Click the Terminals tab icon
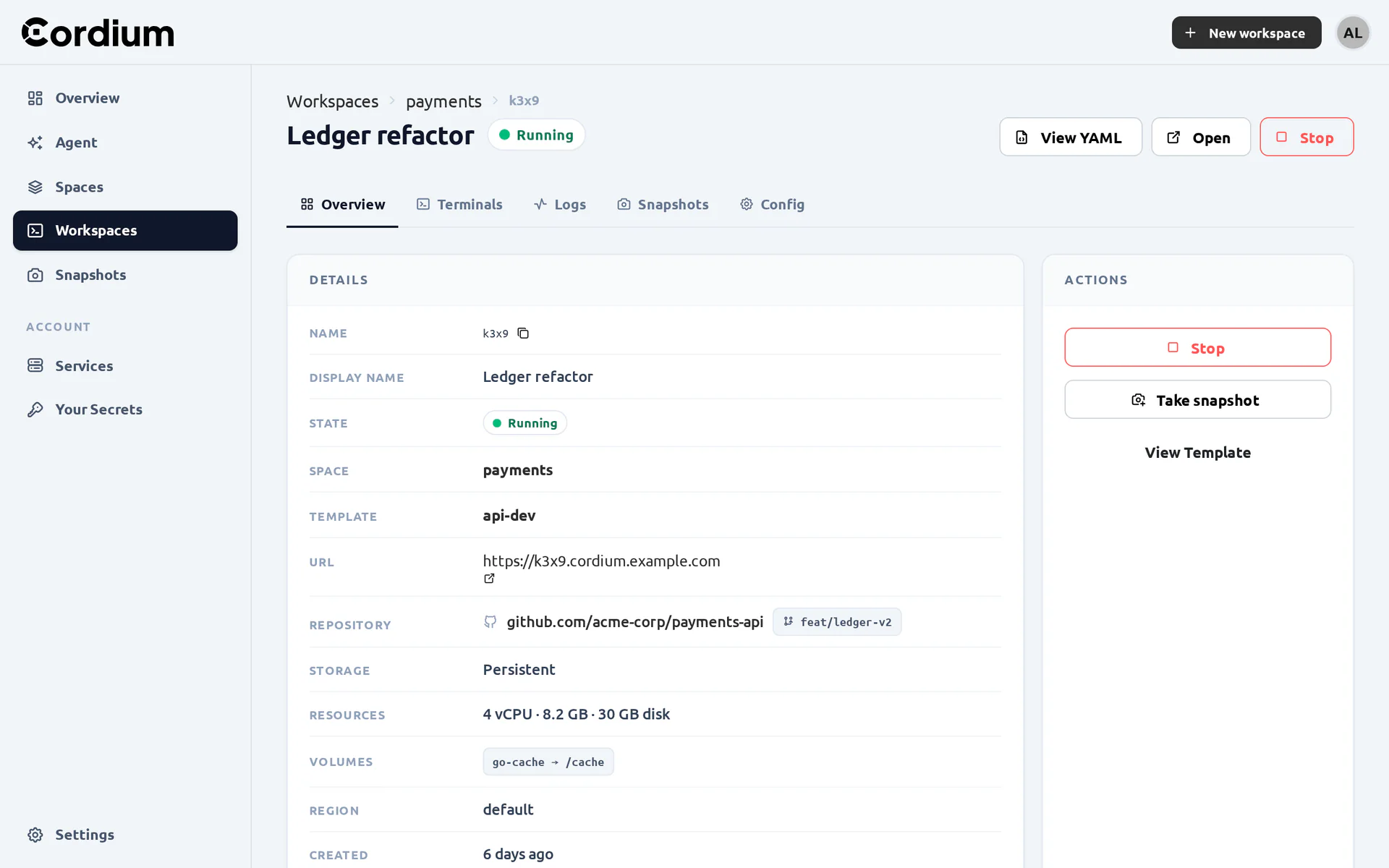The width and height of the screenshot is (1389, 868). coord(423,205)
